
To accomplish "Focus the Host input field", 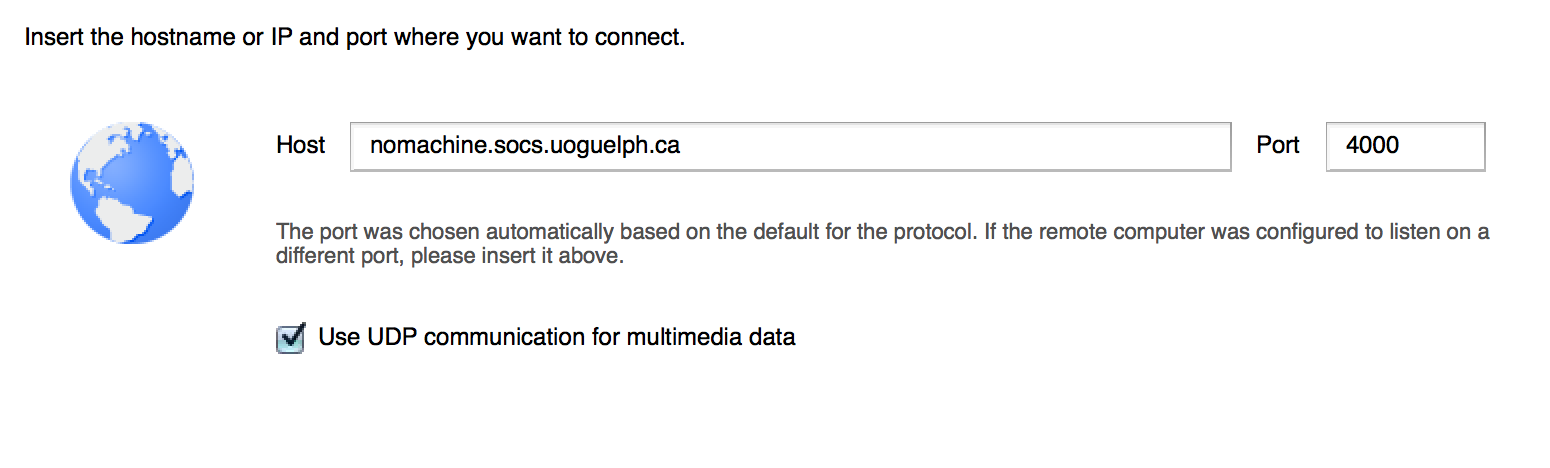I will coord(790,146).
